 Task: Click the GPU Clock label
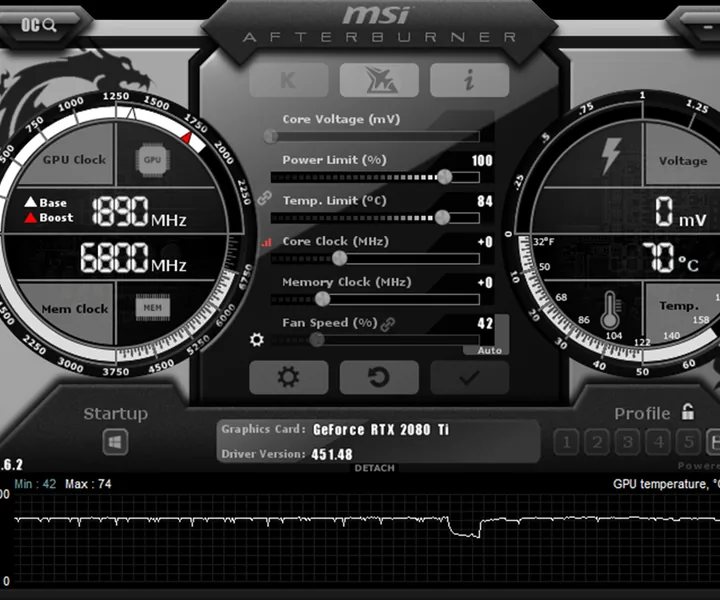point(74,160)
